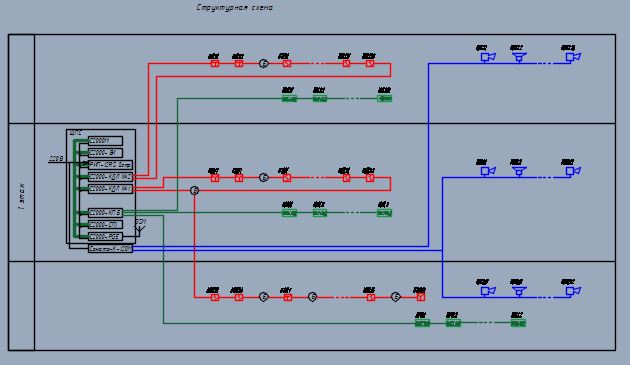Select the С2000-КПБ block
Screen dimensions: 630x365
pos(105,213)
